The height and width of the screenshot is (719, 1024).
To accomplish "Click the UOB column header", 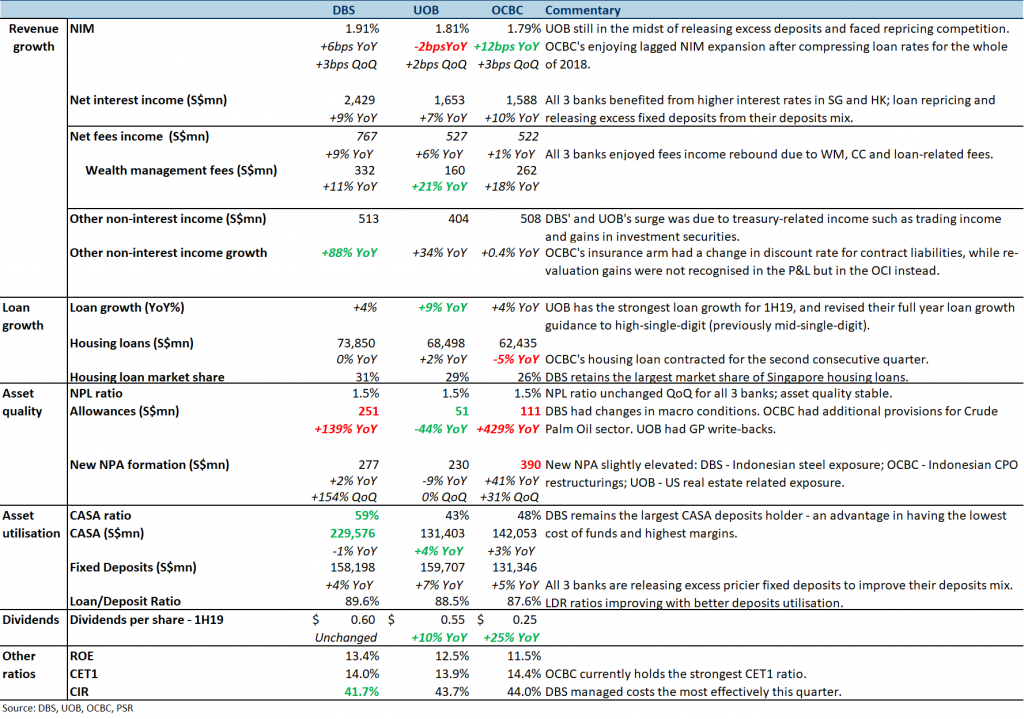I will (426, 10).
